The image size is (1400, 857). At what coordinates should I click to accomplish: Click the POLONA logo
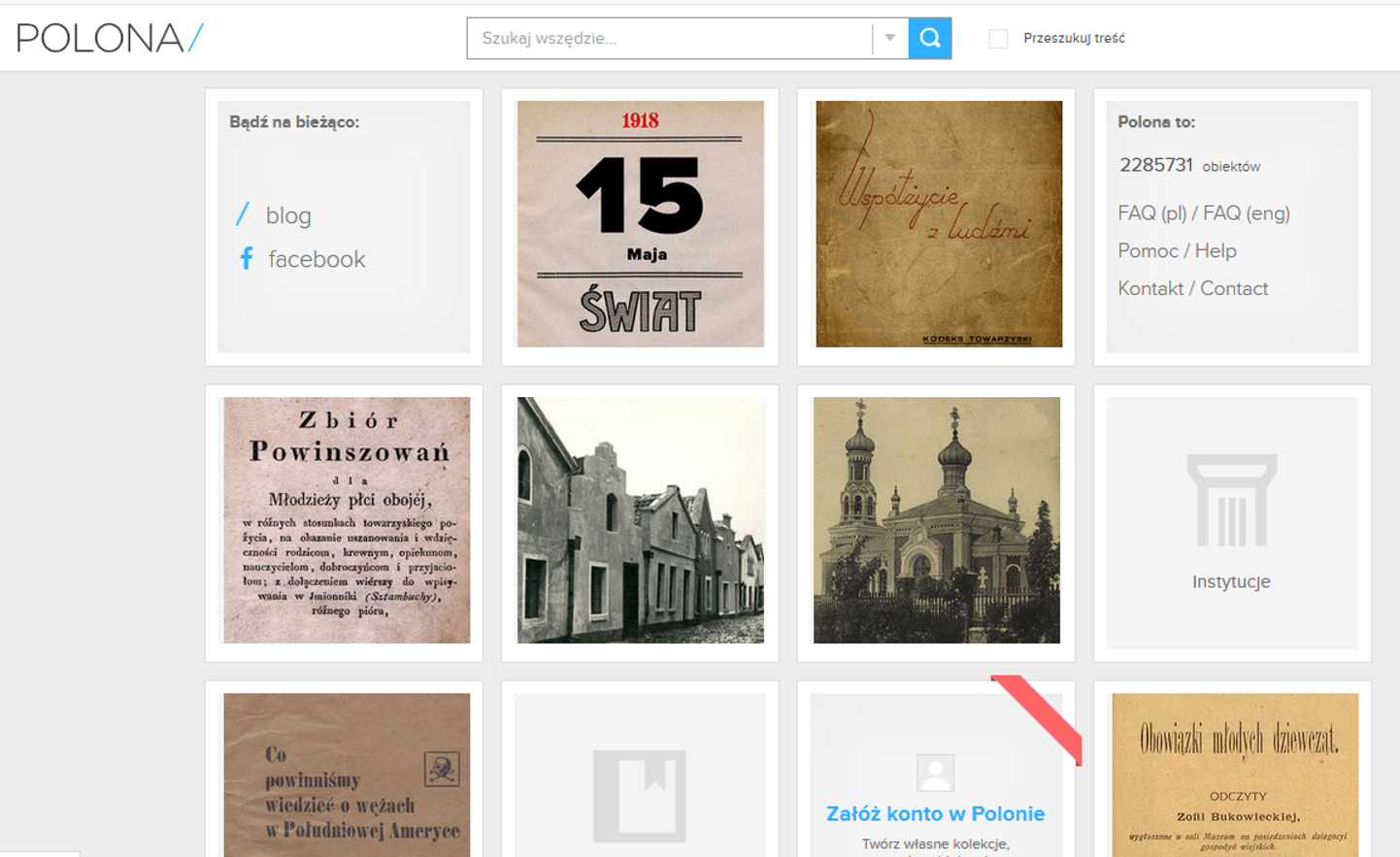point(110,38)
